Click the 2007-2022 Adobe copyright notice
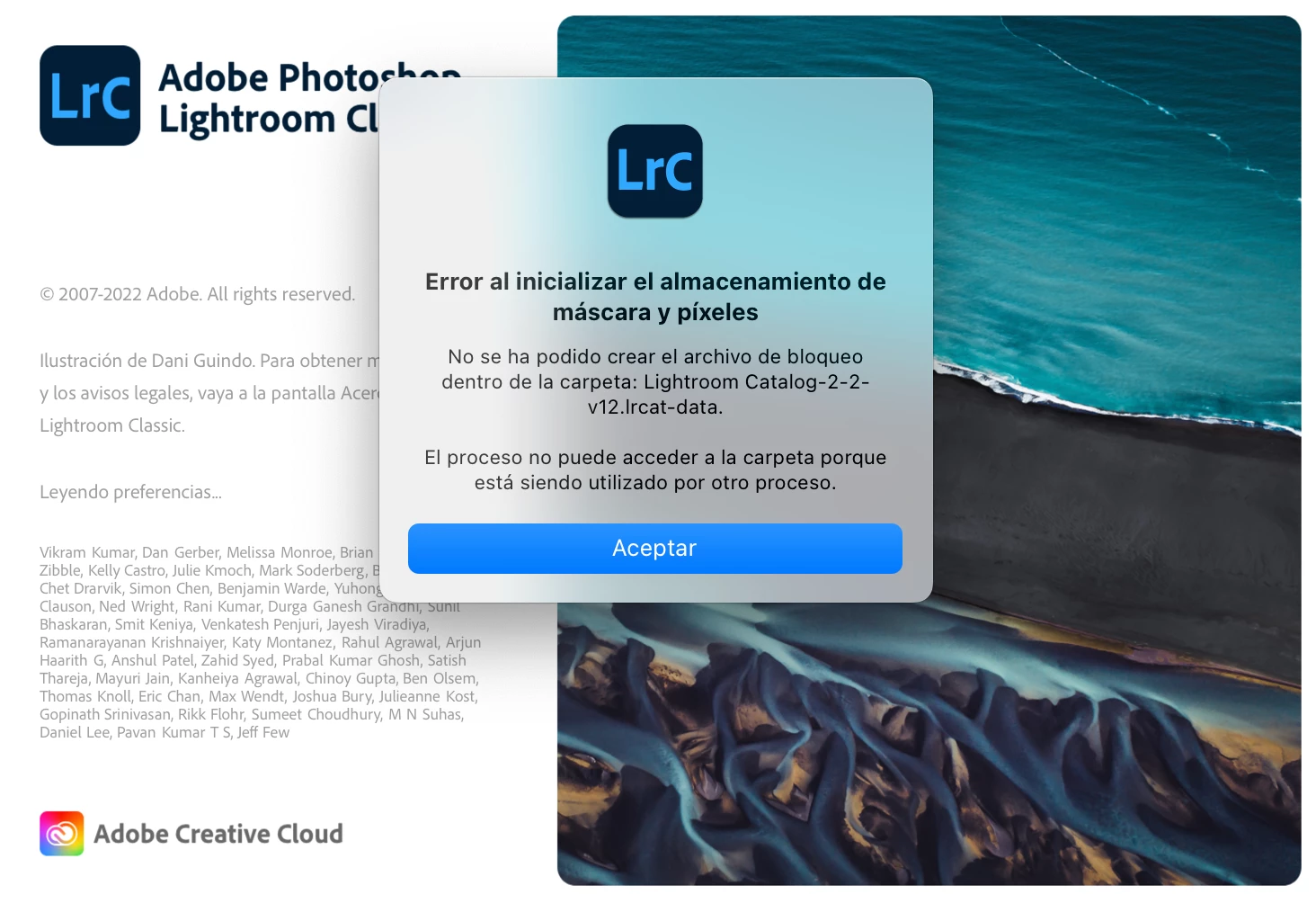1316x903 pixels. 197,294
